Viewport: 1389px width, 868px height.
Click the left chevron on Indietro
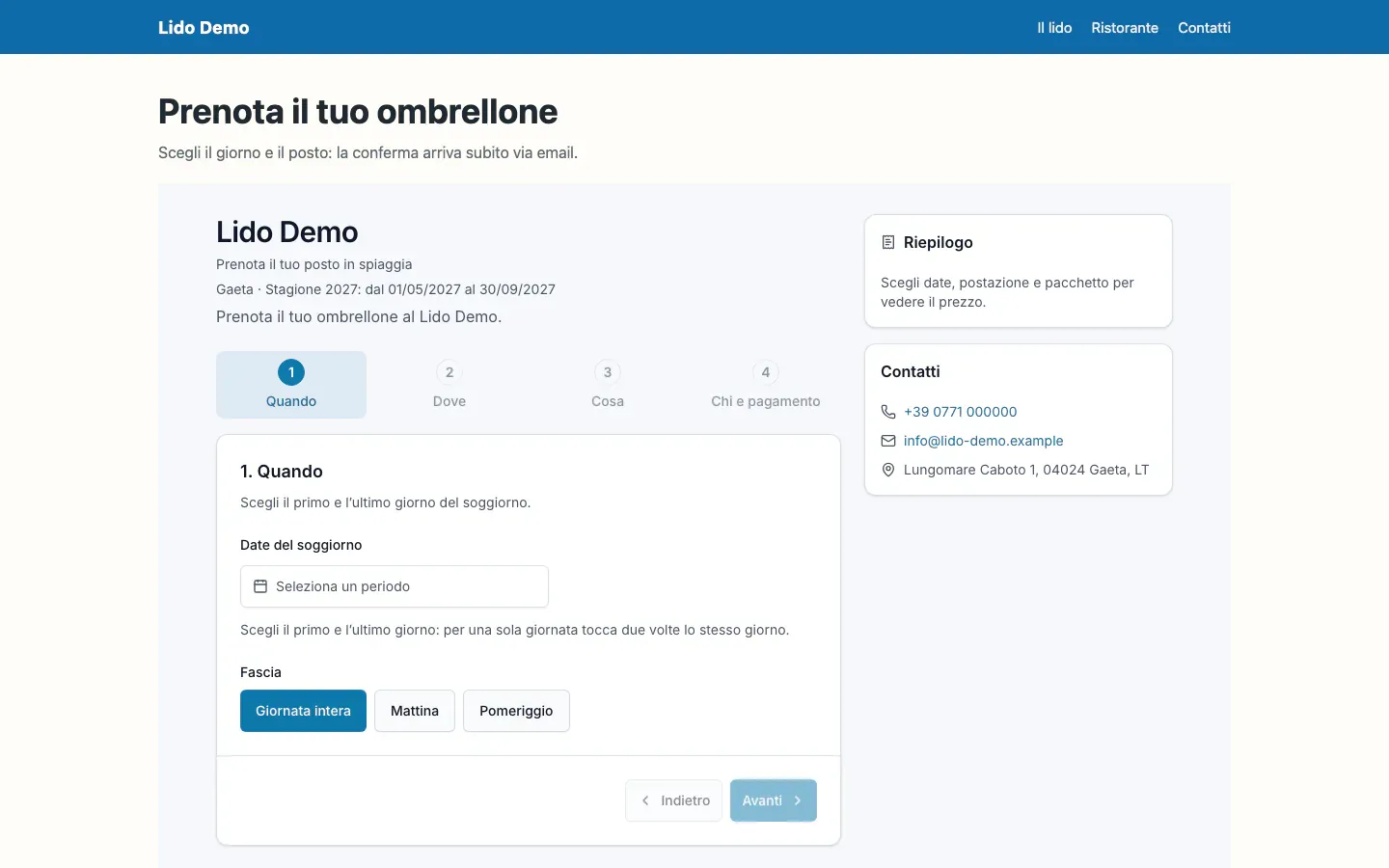pos(645,800)
